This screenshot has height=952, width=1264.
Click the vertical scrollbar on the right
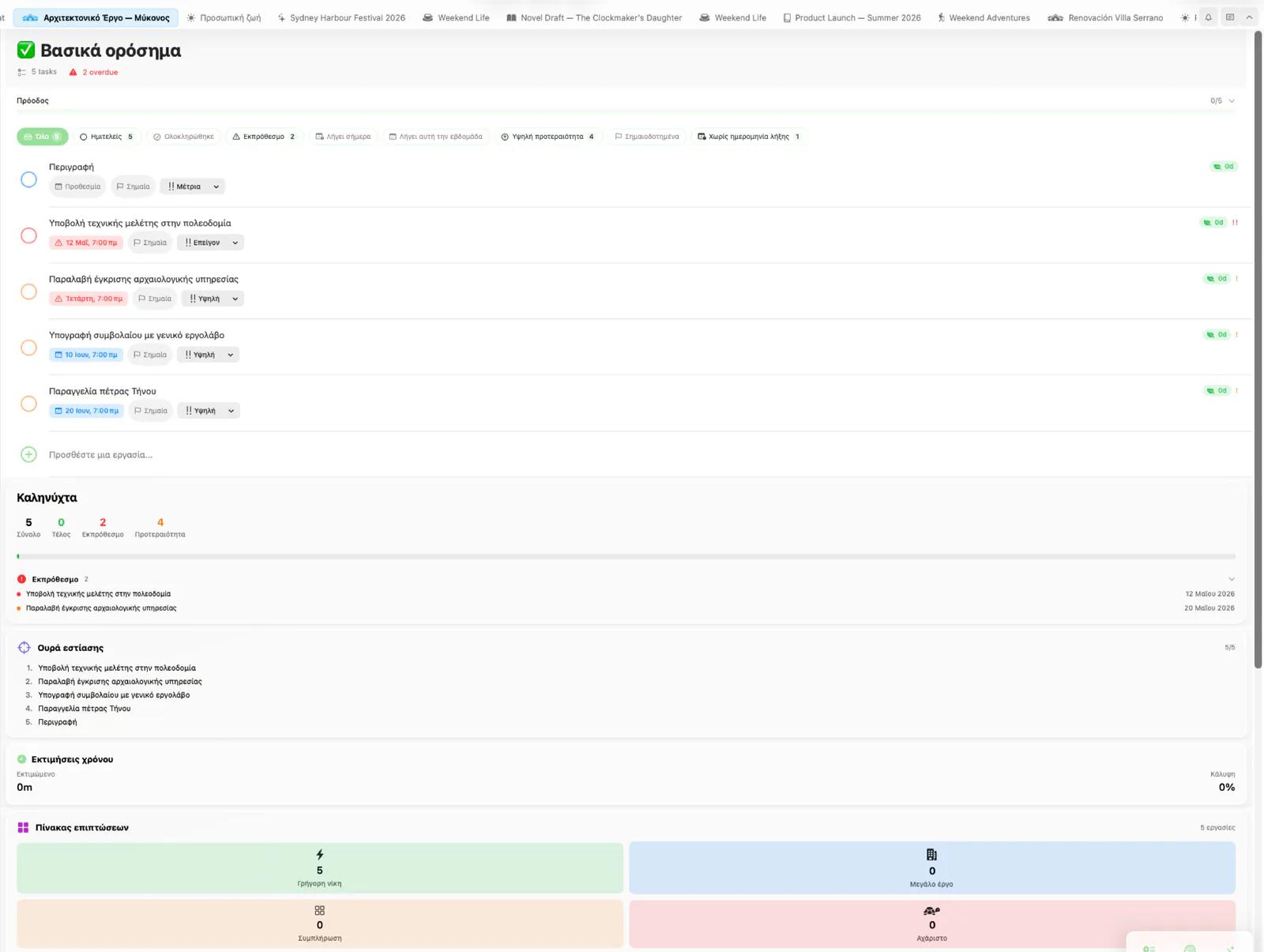tap(1259, 350)
